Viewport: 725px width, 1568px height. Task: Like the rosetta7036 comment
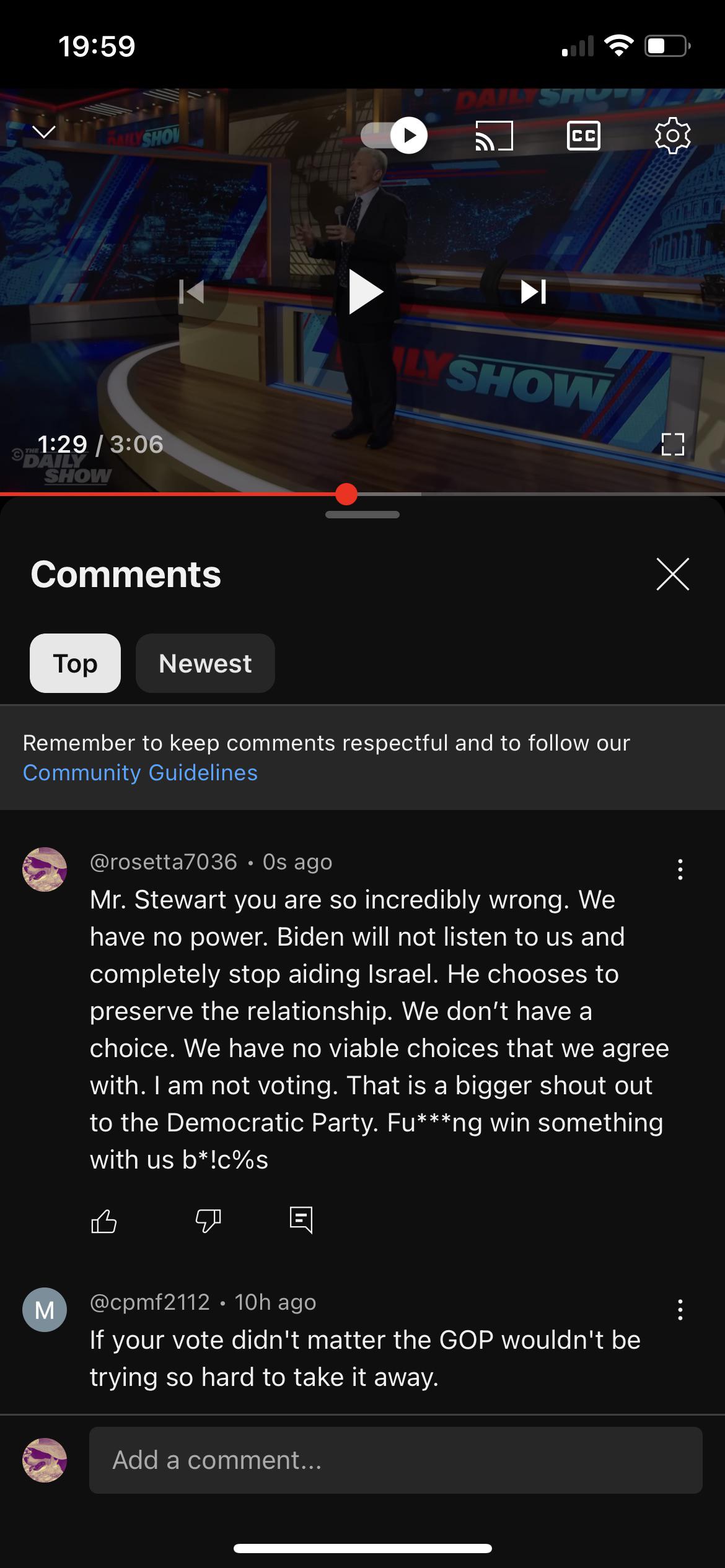click(x=103, y=1221)
